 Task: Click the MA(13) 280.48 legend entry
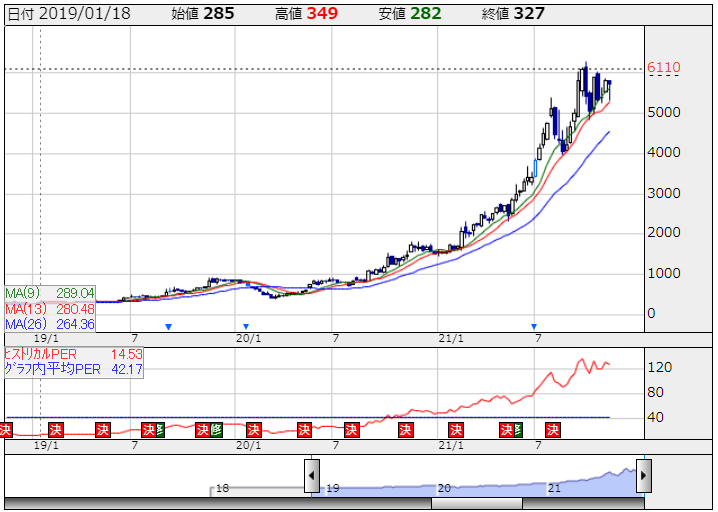coord(50,309)
